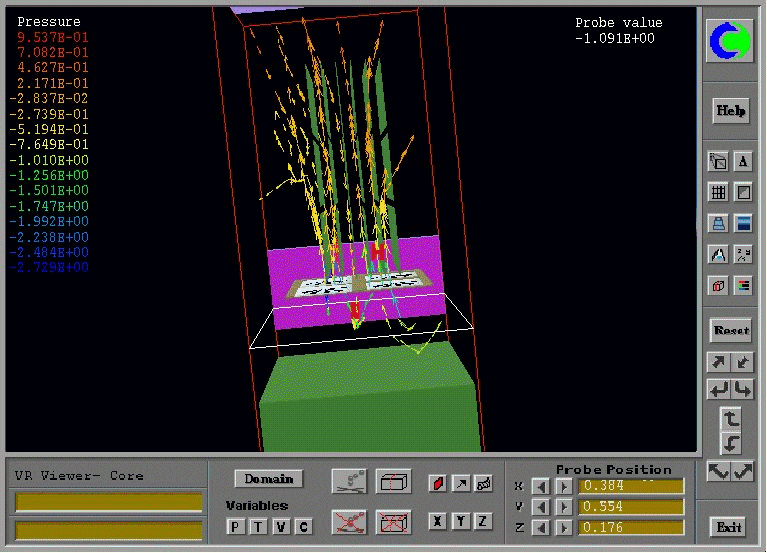This screenshot has height=553, width=767.
Task: Click the wireframe box icon without red cross
Action: [391, 482]
